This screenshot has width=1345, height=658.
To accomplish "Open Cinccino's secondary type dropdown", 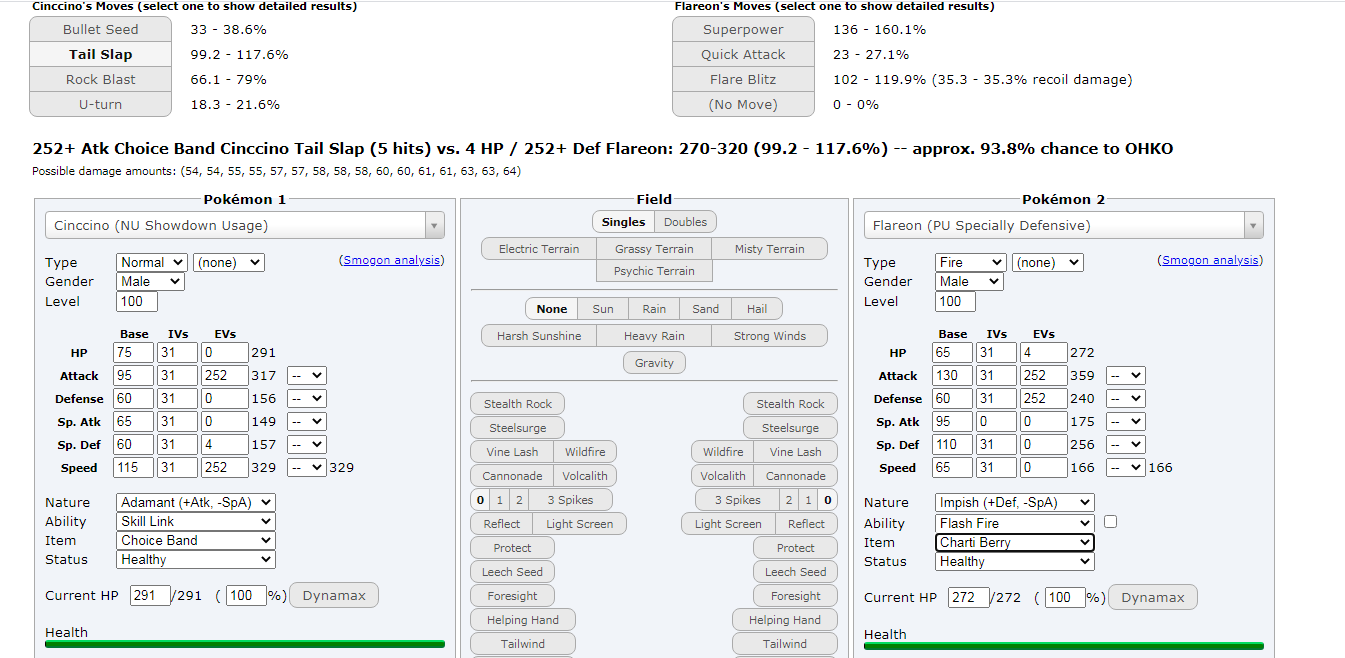I will 228,262.
